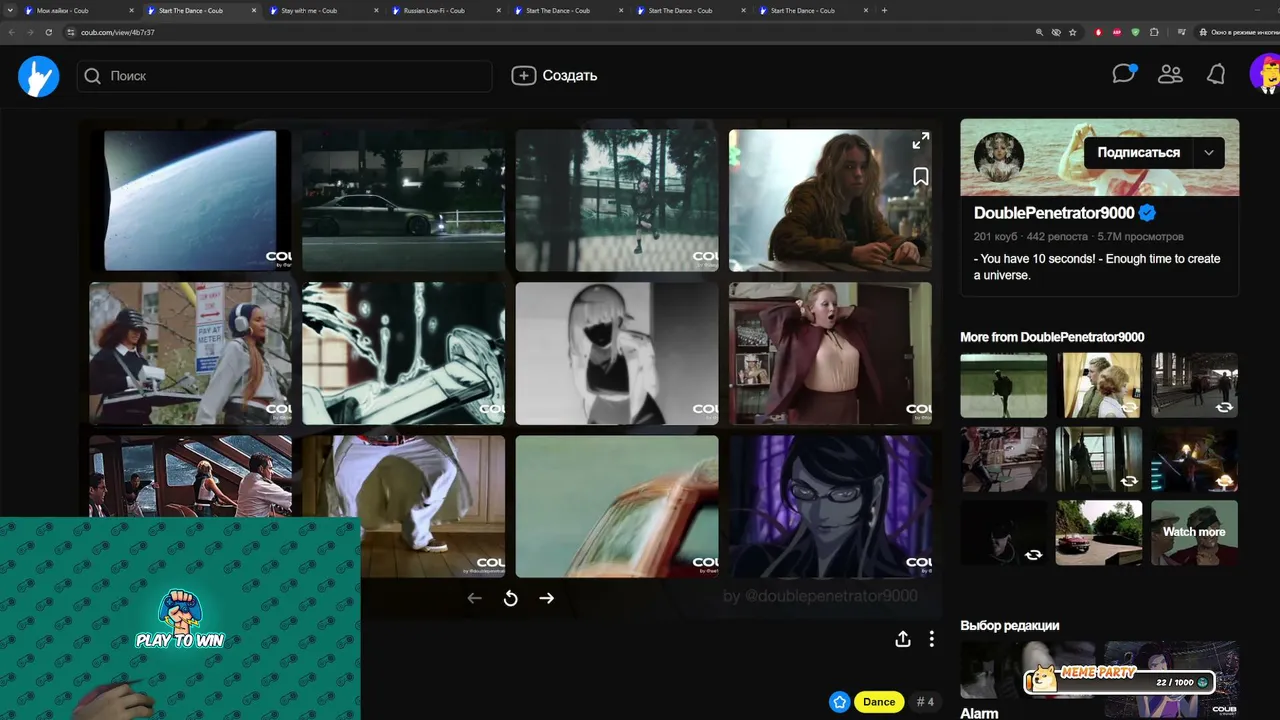Open the Meme Party banner
This screenshot has width=1280, height=720.
pos(1121,680)
